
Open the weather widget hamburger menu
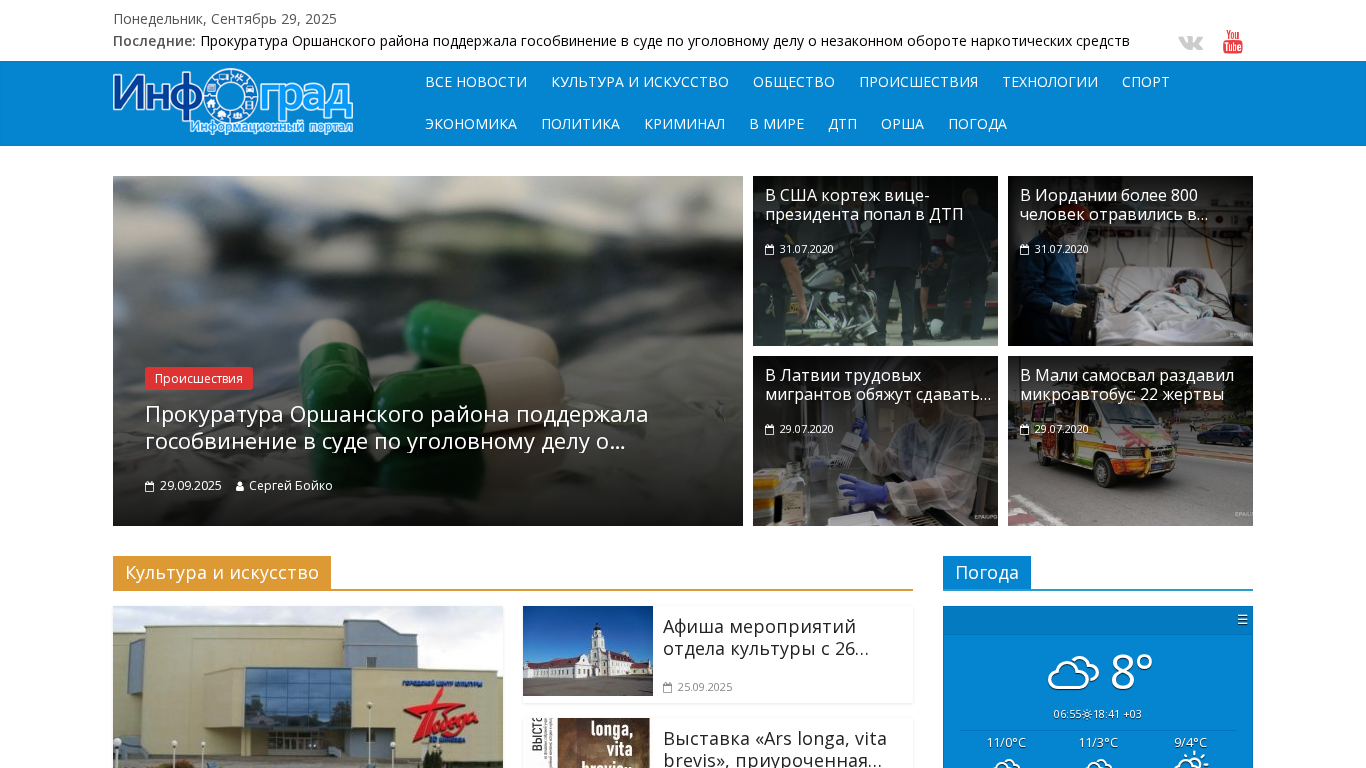[x=1242, y=620]
